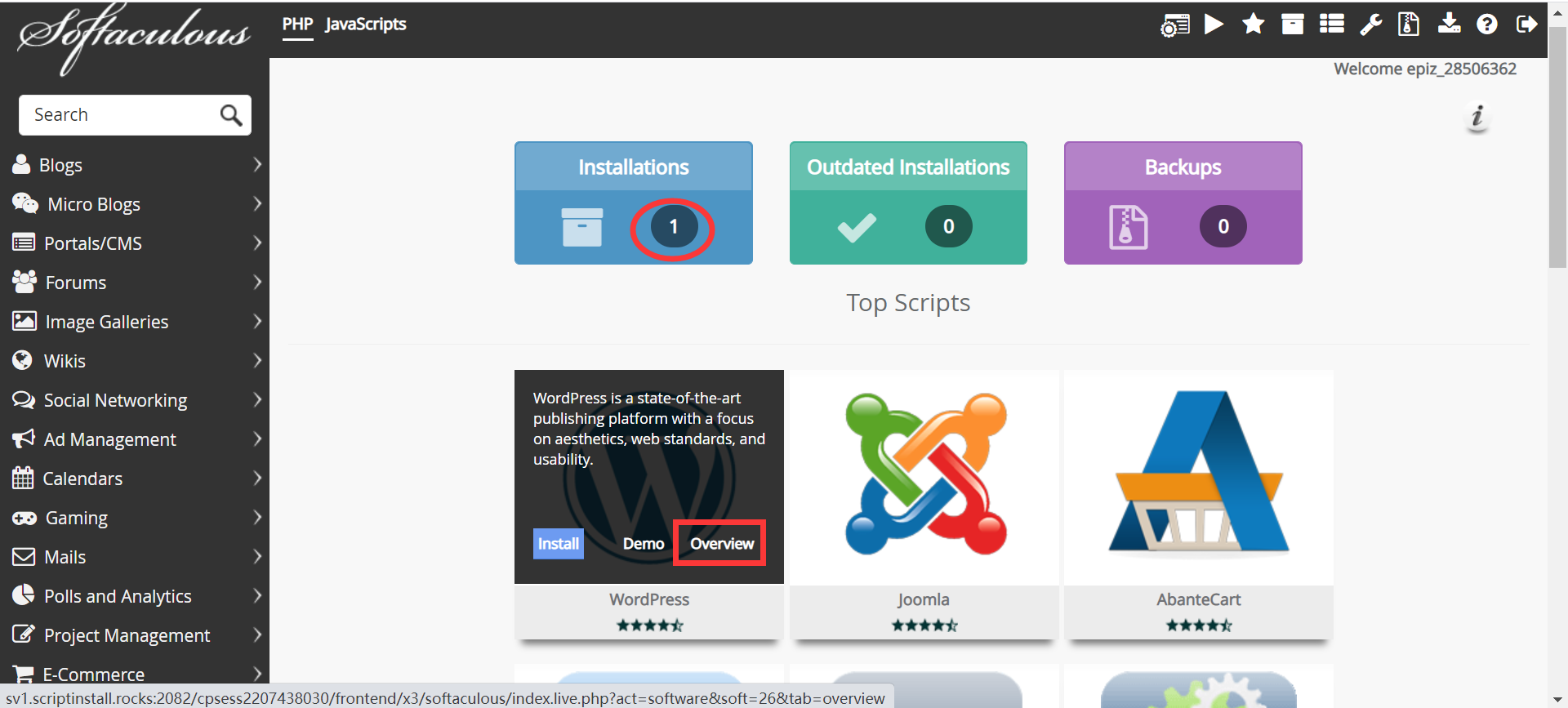The width and height of the screenshot is (1568, 708).
Task: Expand the Mails category chevron
Action: click(257, 556)
